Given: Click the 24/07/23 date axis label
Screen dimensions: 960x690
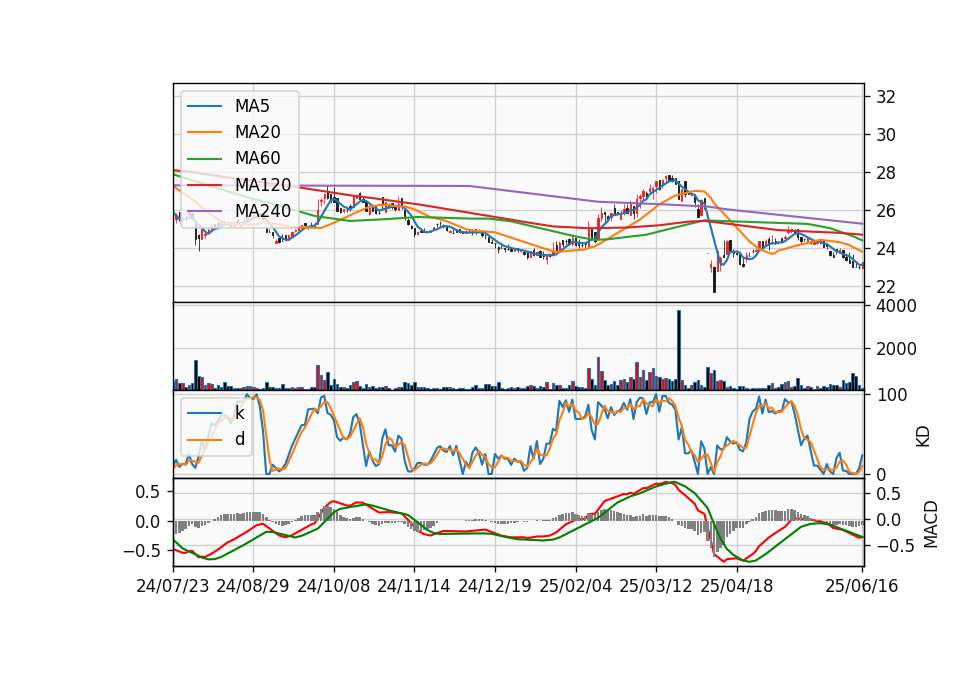Looking at the screenshot, I should (x=173, y=586).
